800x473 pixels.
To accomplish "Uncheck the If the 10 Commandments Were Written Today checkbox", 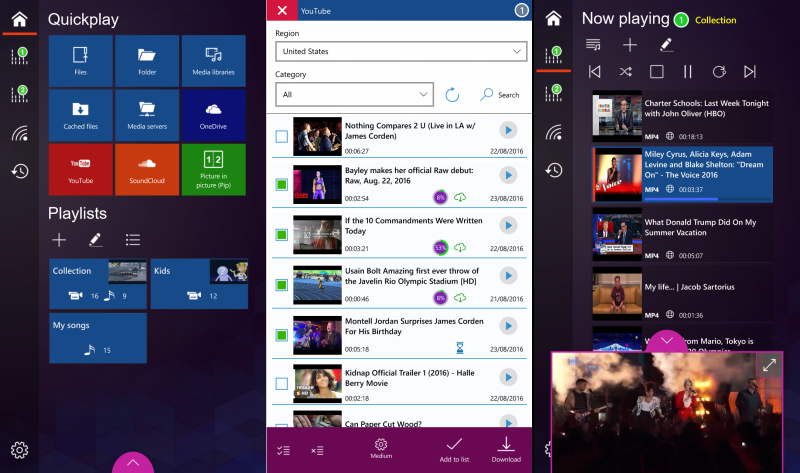I will coord(282,235).
